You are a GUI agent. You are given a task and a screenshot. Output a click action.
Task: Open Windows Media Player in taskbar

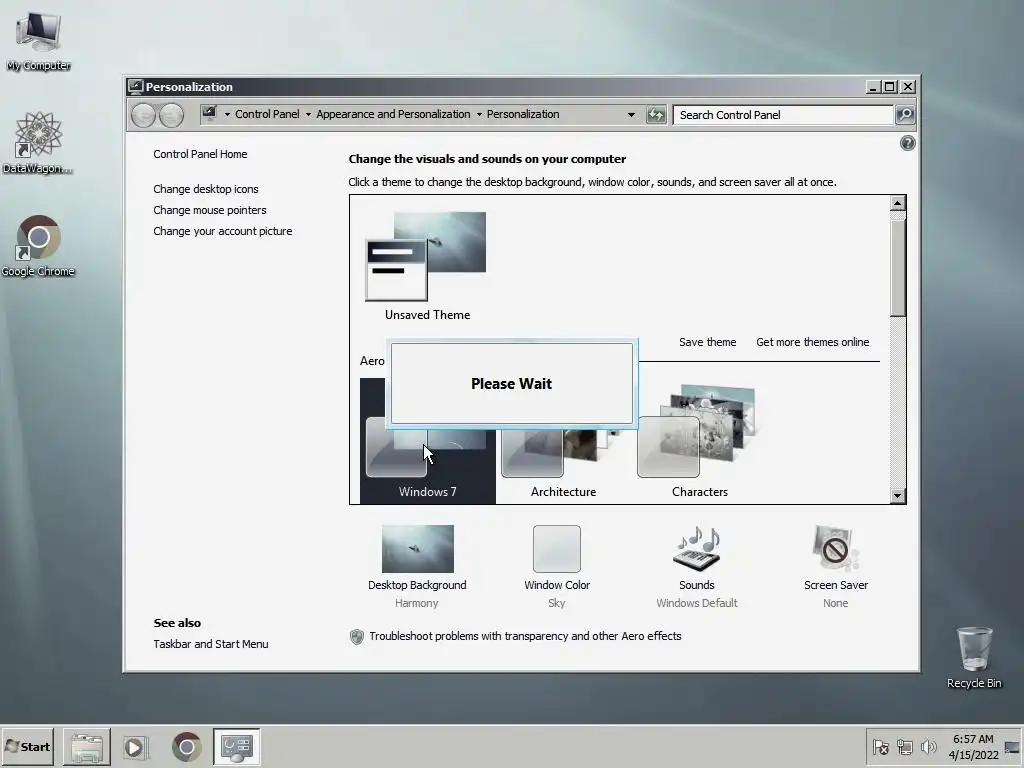coord(136,747)
